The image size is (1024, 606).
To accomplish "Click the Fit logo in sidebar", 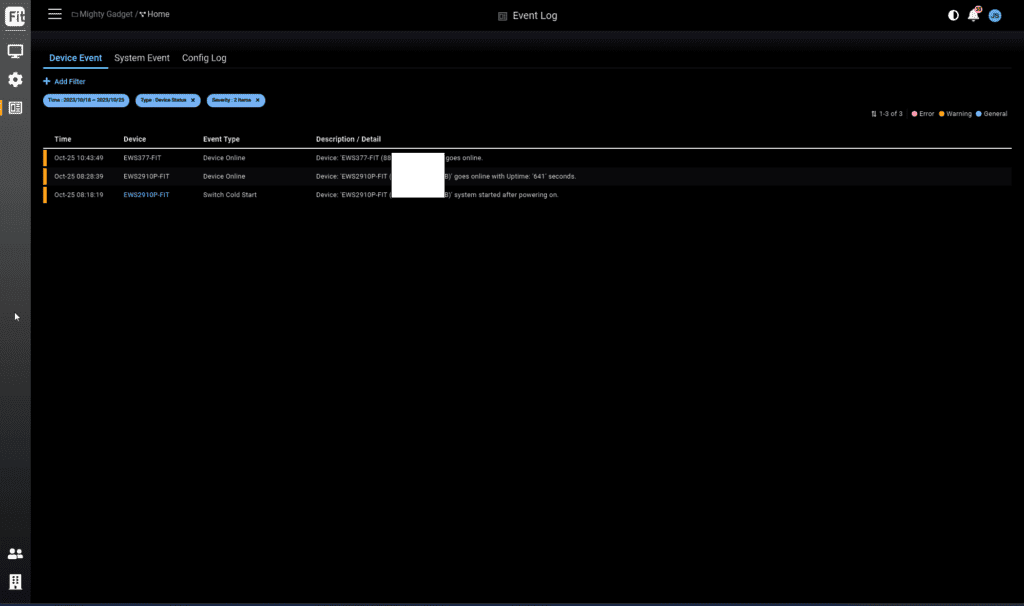I will (15, 16).
